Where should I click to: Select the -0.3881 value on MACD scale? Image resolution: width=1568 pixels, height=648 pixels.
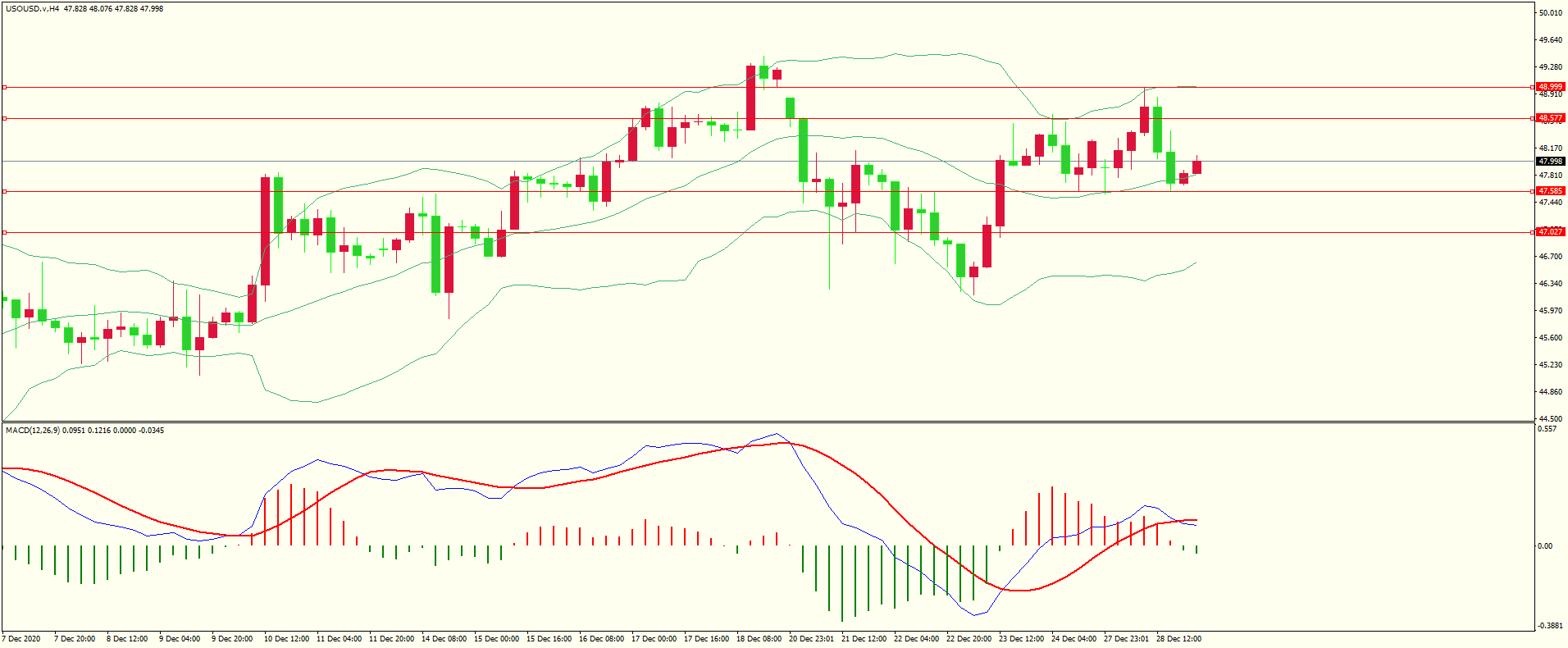[1548, 625]
